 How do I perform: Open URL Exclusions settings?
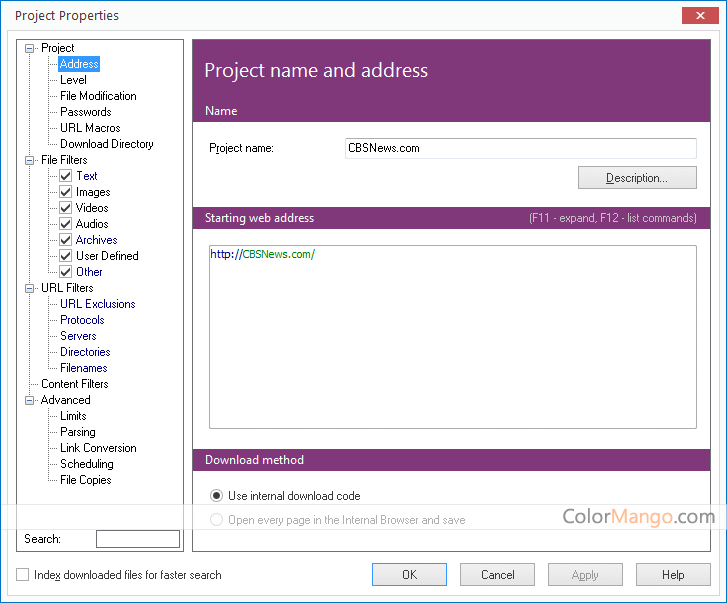(x=97, y=304)
